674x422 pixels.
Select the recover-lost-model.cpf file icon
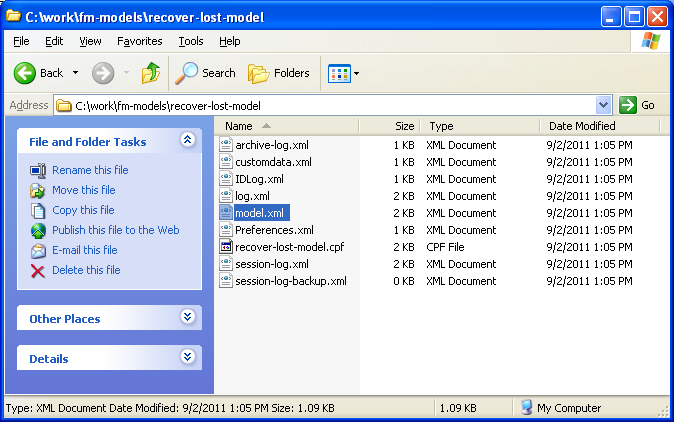click(226, 247)
